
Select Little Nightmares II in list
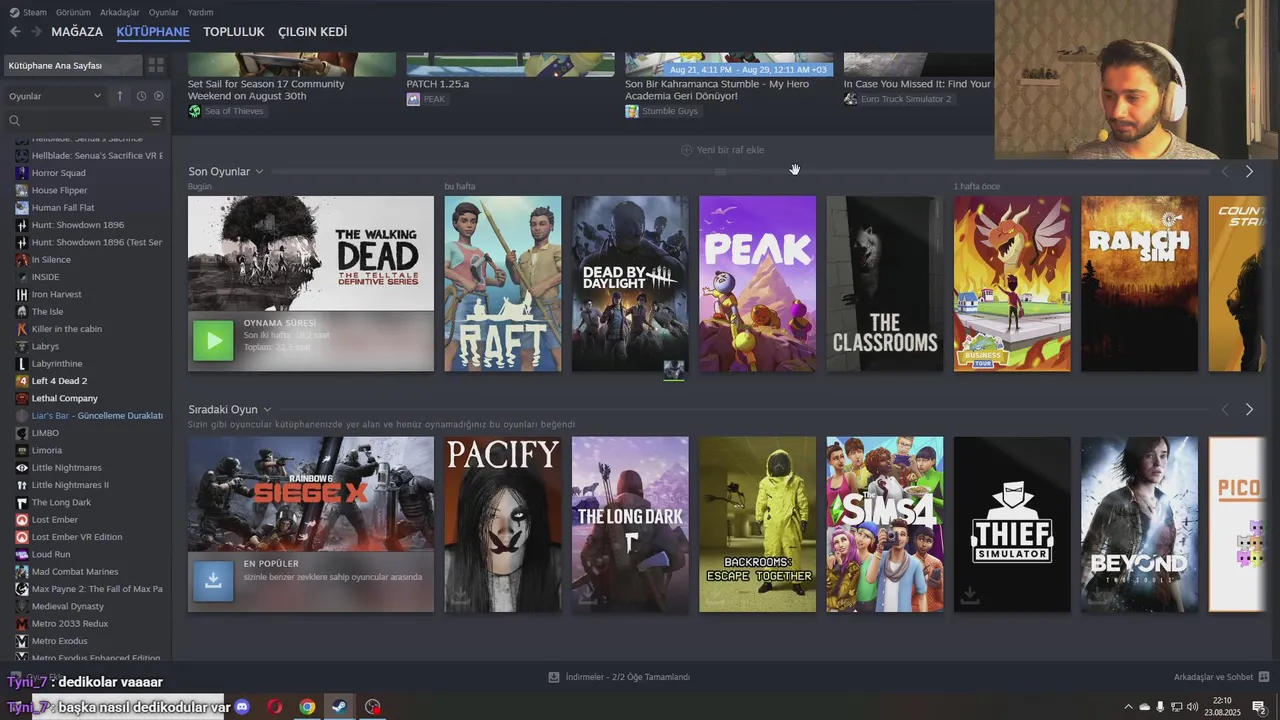(x=70, y=485)
